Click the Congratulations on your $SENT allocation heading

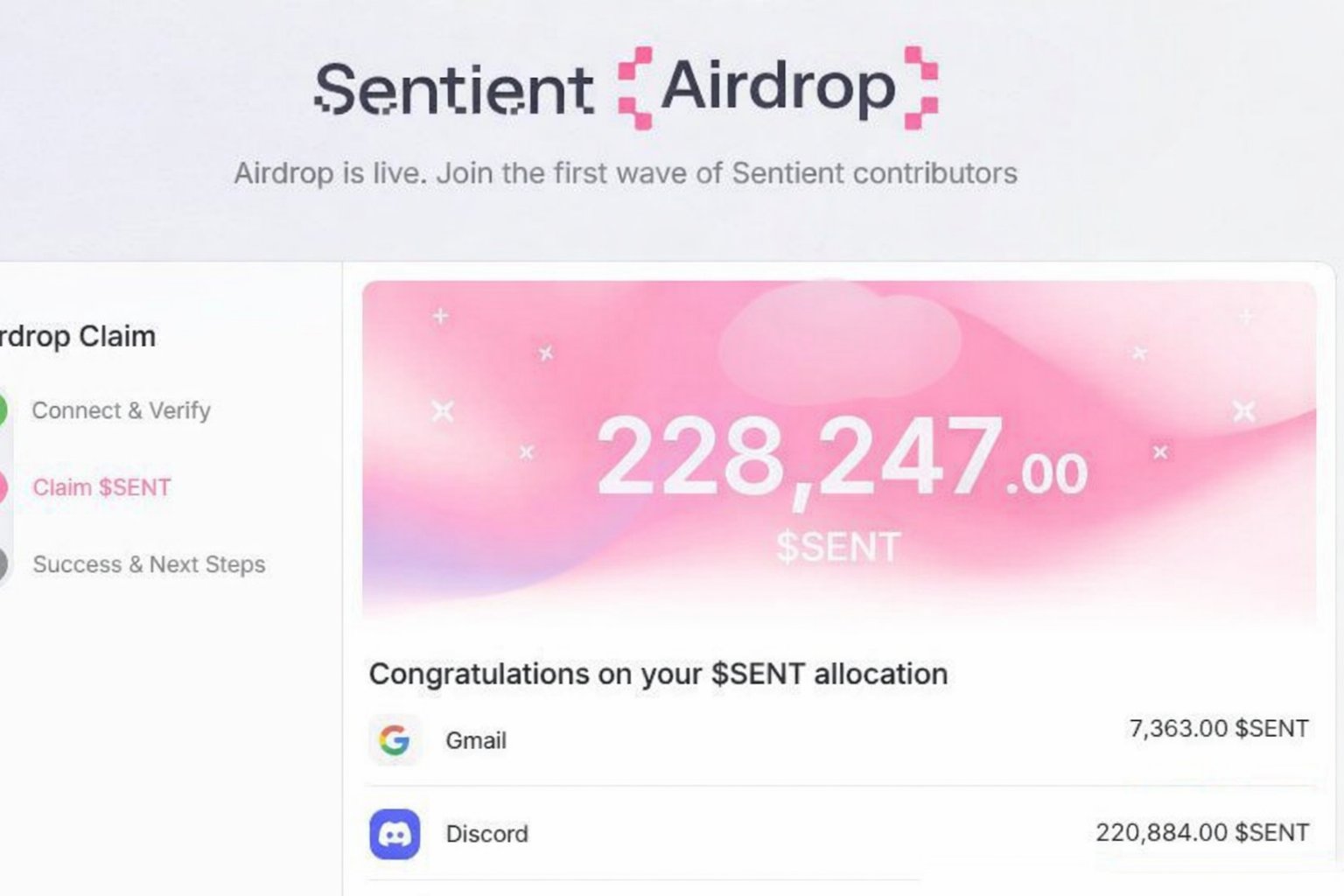tap(658, 674)
